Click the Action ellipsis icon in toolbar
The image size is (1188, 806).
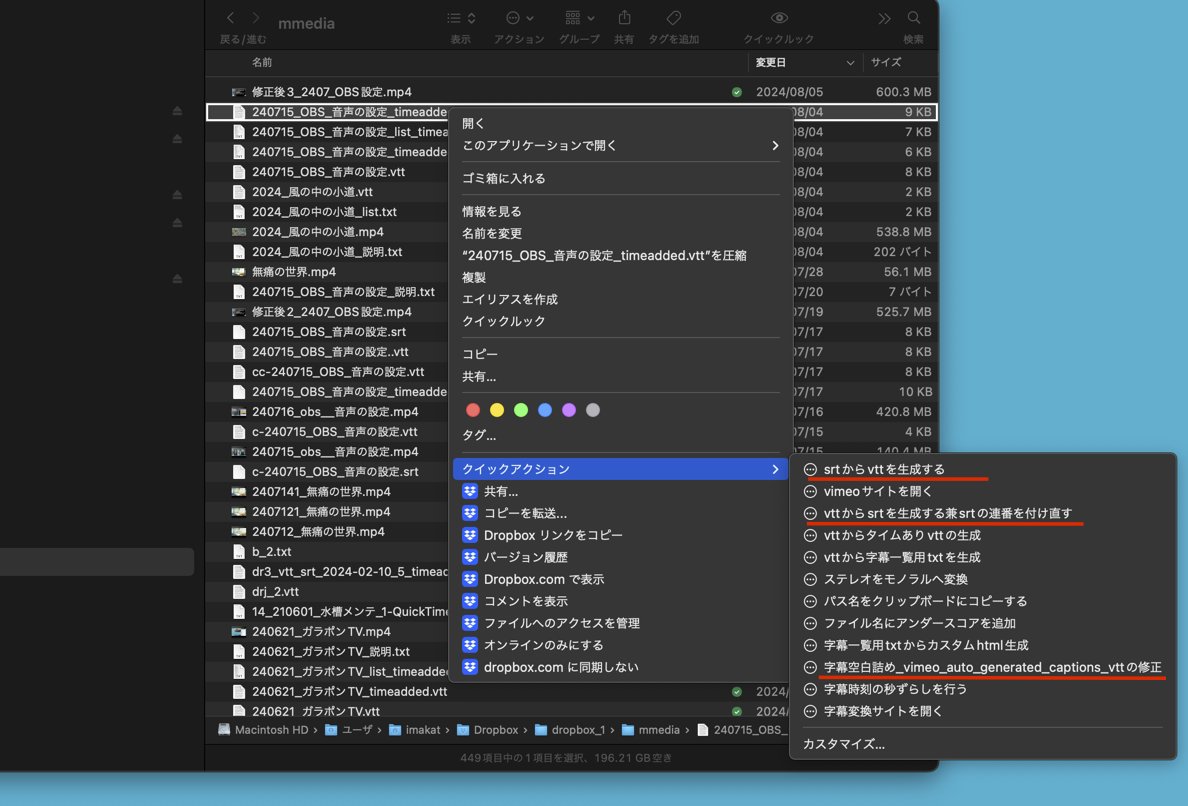pos(518,18)
